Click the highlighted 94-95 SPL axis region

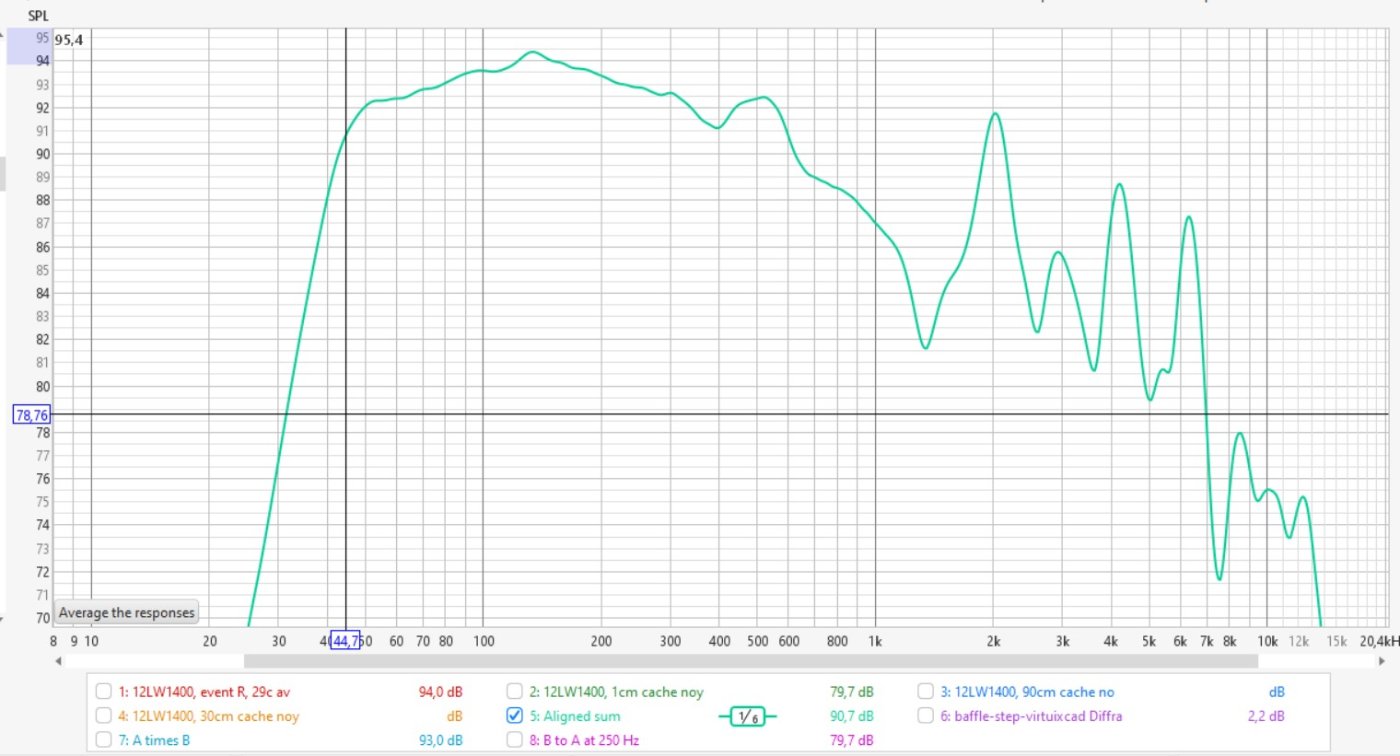click(x=28, y=47)
